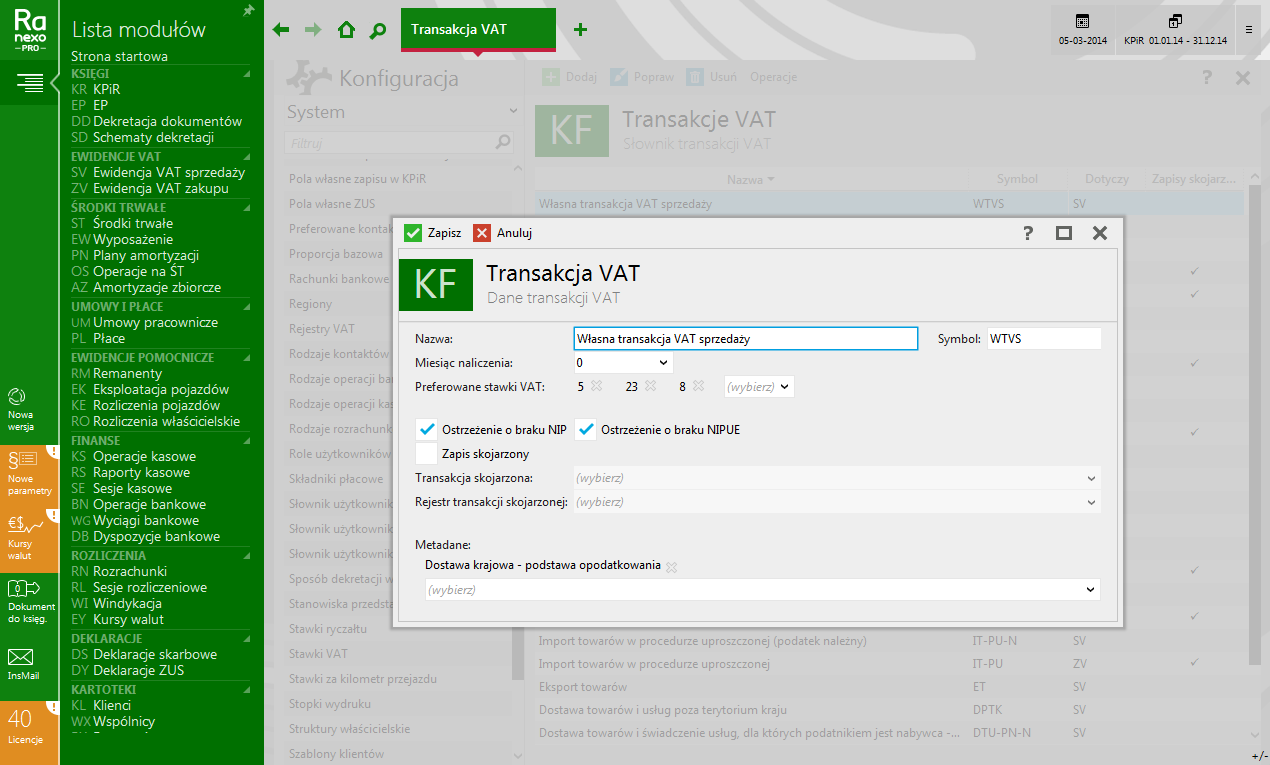Enable the Zapis skojarzony checkbox
Image resolution: width=1270 pixels, height=765 pixels.
pyautogui.click(x=427, y=454)
